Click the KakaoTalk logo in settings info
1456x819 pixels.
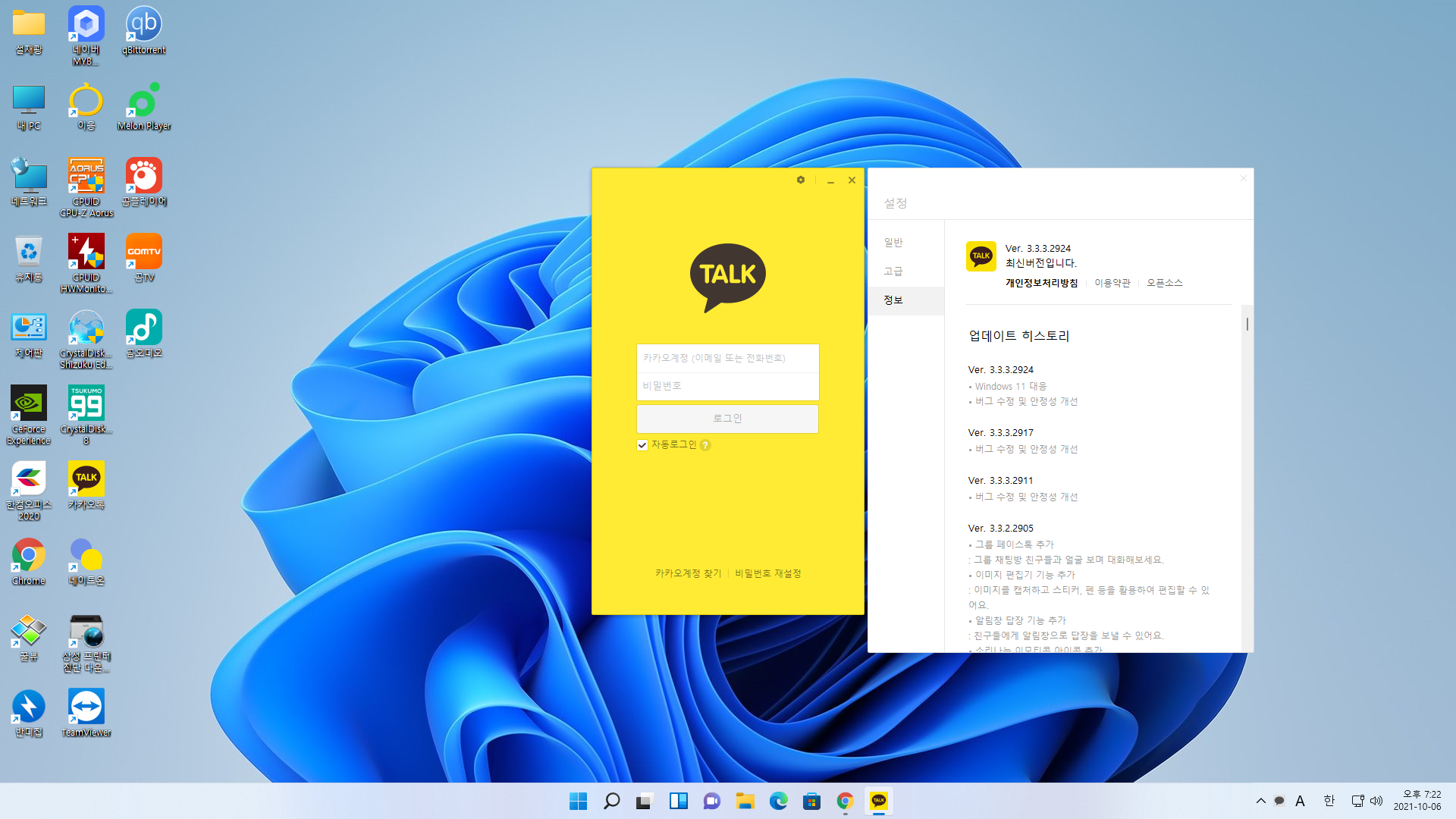point(981,256)
